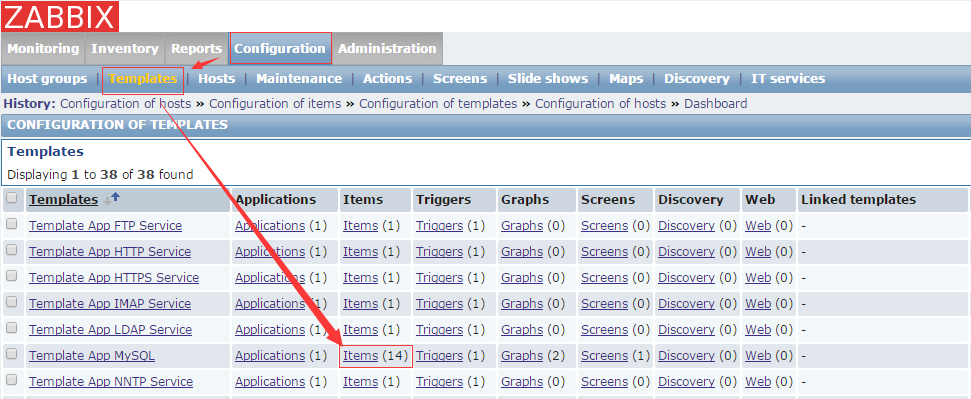Open Template App IMAP Service

(x=110, y=304)
